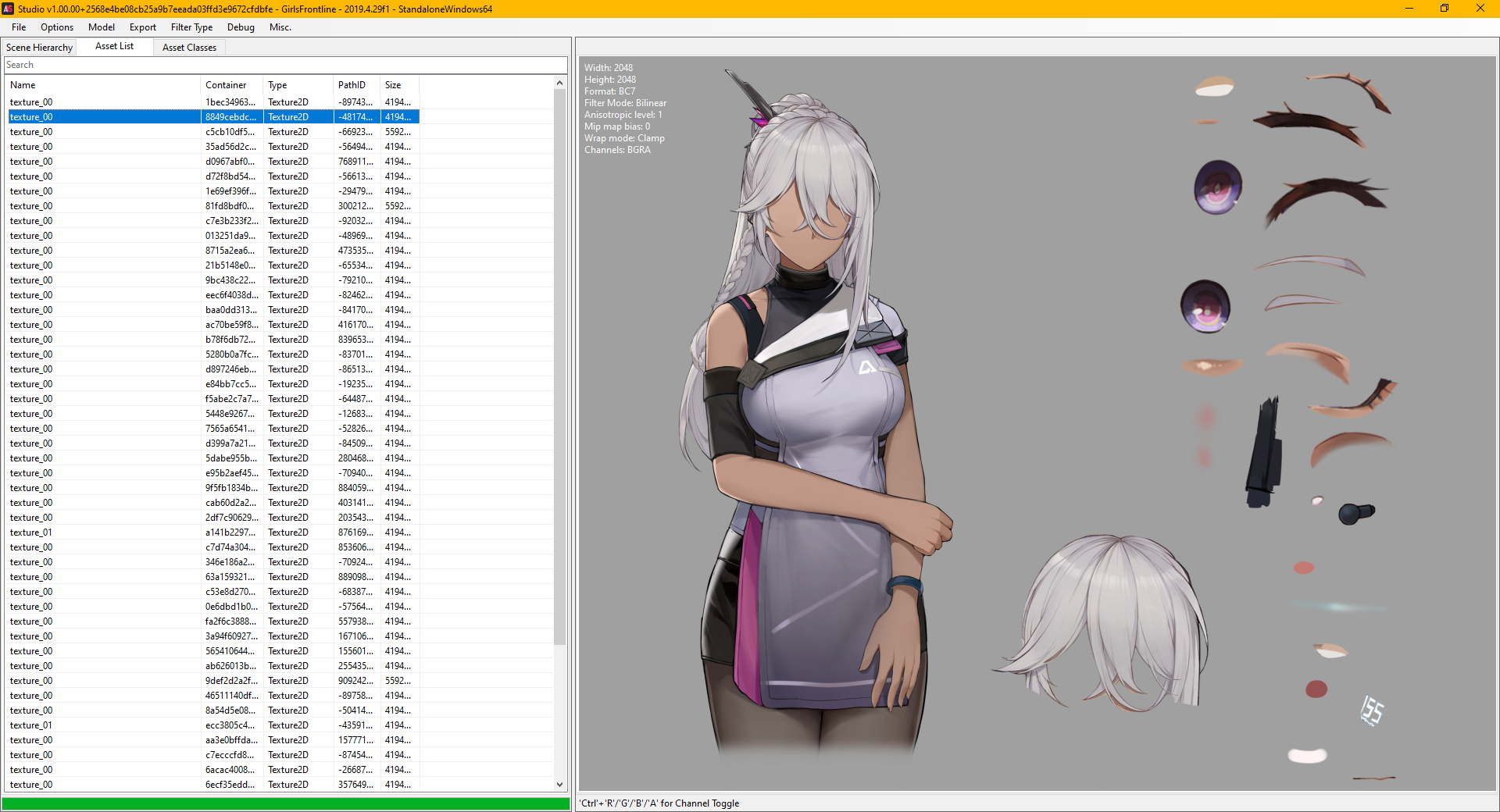Select the row with container 8715a2ea6...
This screenshot has height=812, width=1500.
pyautogui.click(x=213, y=251)
